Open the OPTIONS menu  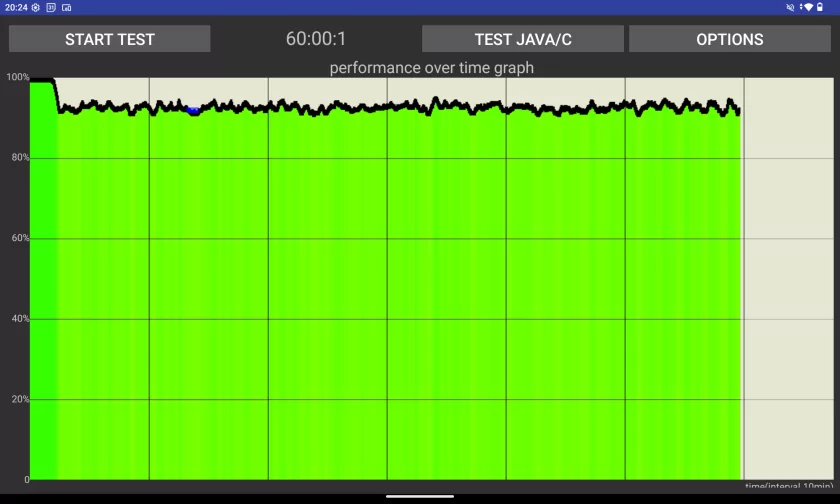coord(729,39)
